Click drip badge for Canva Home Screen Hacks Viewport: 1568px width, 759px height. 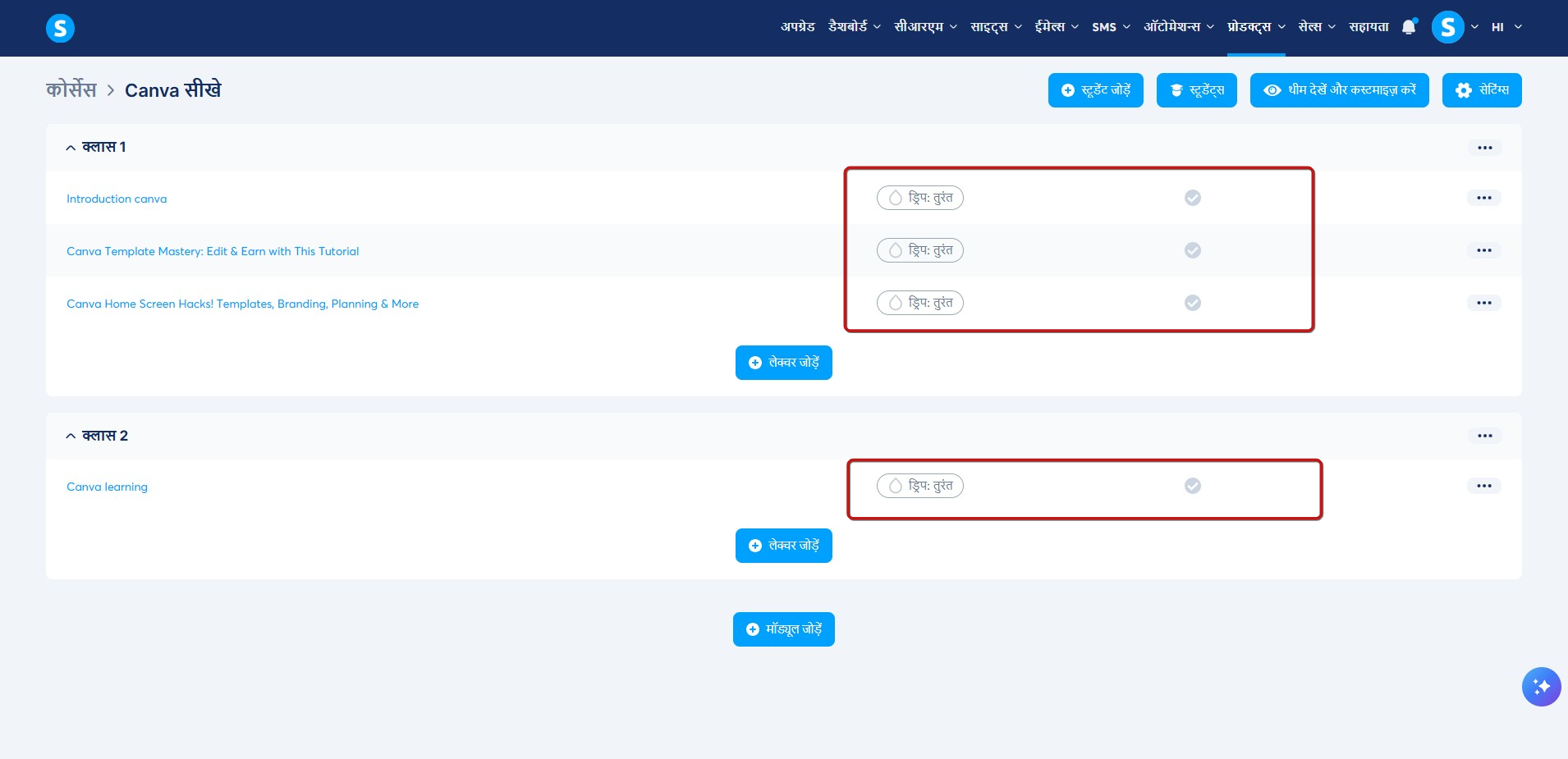click(x=920, y=303)
